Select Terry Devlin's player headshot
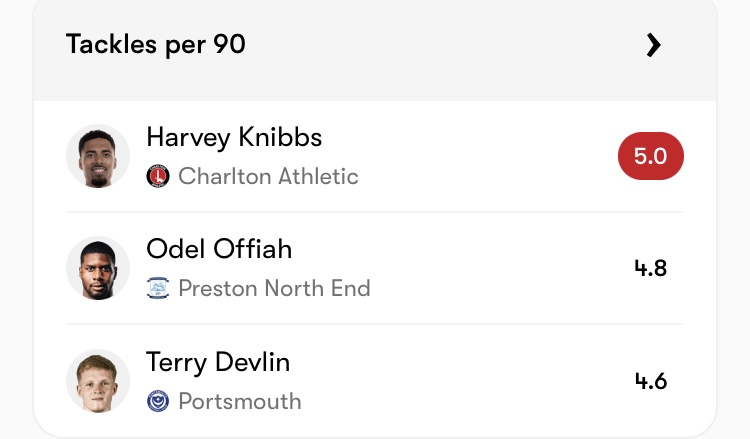 (98, 381)
